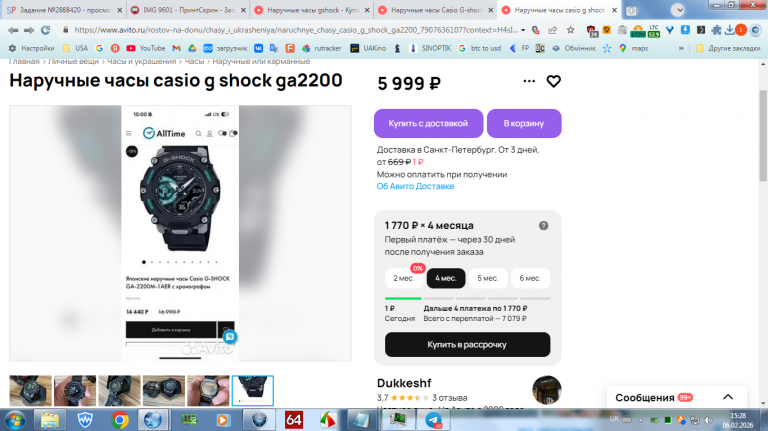Select the 5 мес. installment option
The height and width of the screenshot is (431, 768).
point(488,278)
